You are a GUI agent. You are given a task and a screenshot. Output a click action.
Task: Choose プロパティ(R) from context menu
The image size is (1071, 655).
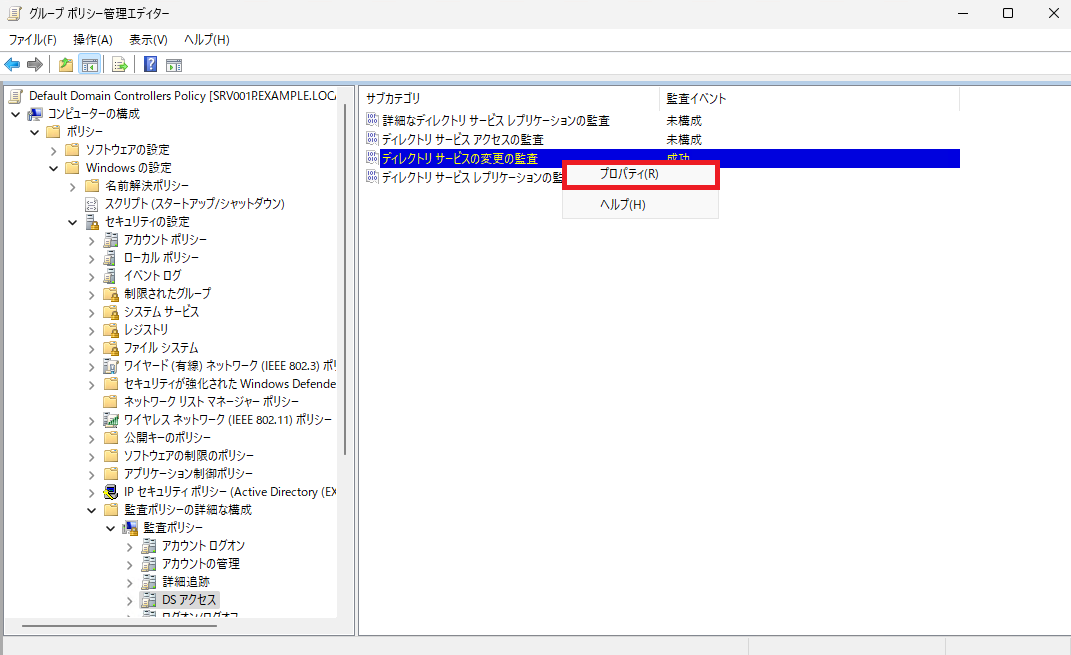click(x=641, y=174)
